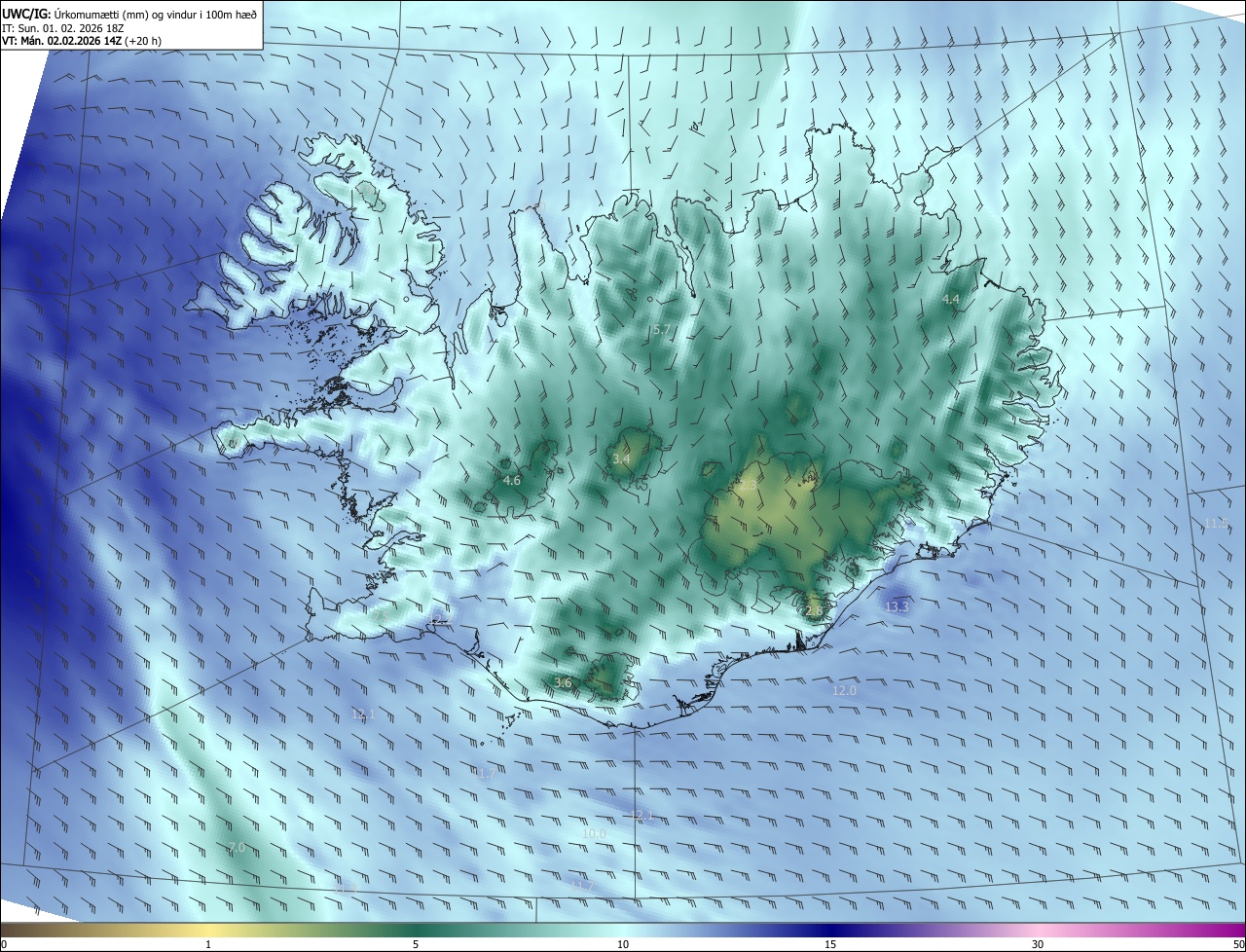Click the 7.0 value in the southwest ocean

point(237,848)
